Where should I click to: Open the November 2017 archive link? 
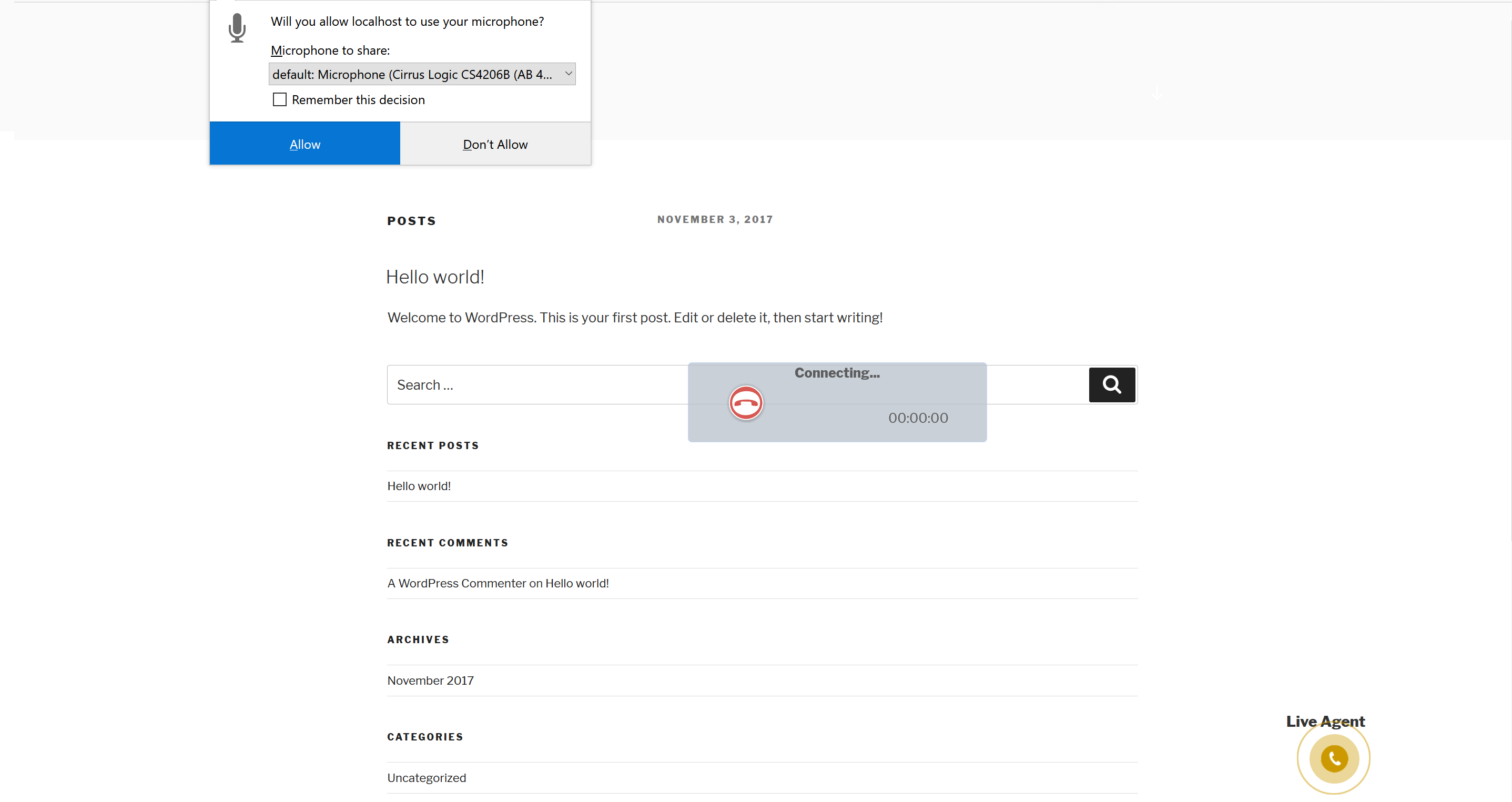pos(430,681)
